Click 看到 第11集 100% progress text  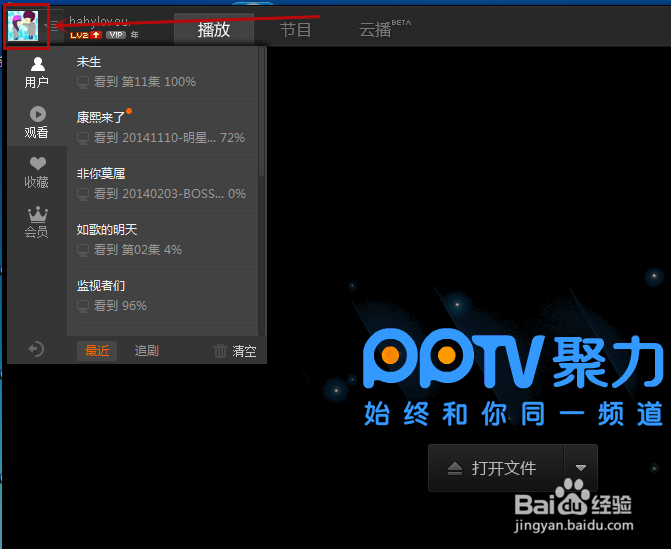click(x=145, y=82)
